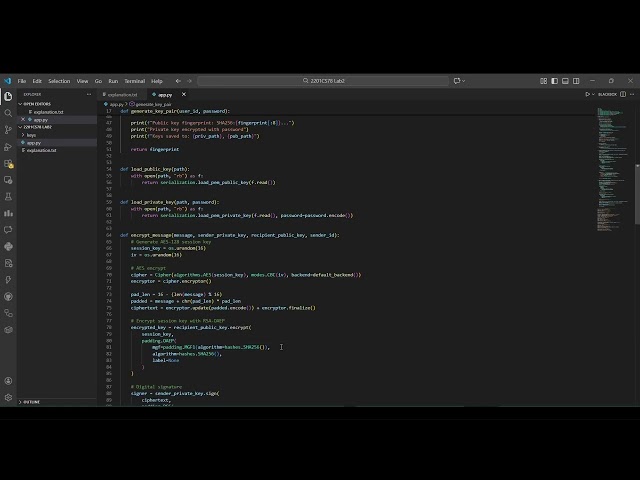Open the Run and Debug view

click(x=8, y=147)
